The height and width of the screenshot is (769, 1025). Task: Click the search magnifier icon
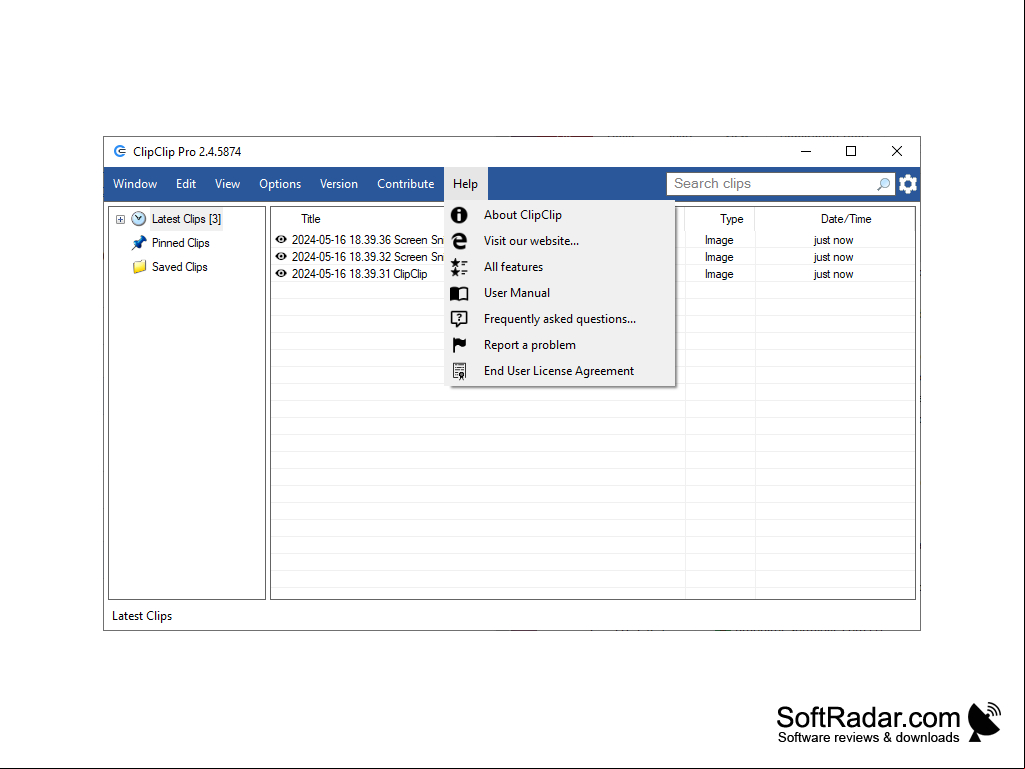point(883,184)
